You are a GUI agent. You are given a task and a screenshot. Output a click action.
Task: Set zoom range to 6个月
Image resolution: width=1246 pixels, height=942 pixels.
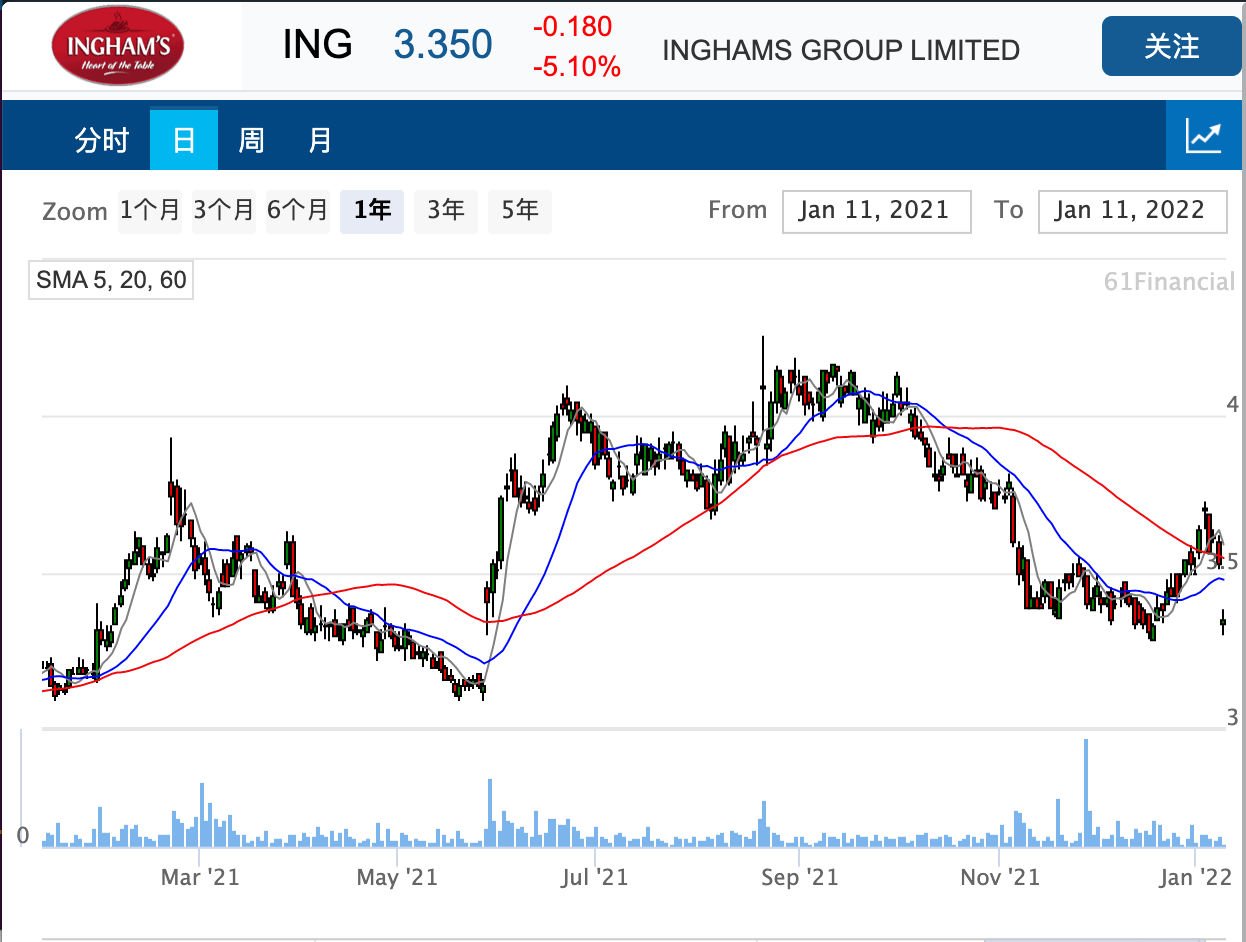point(298,211)
